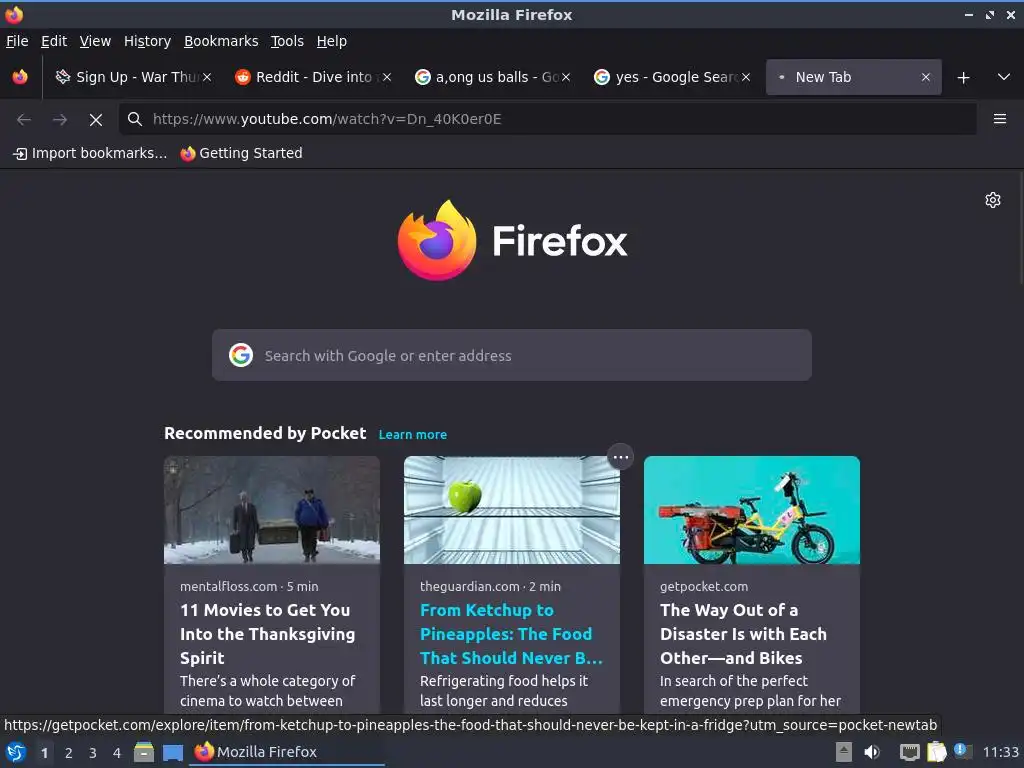Open the desktop start menu bird icon
This screenshot has height=768, width=1024.
click(x=16, y=752)
